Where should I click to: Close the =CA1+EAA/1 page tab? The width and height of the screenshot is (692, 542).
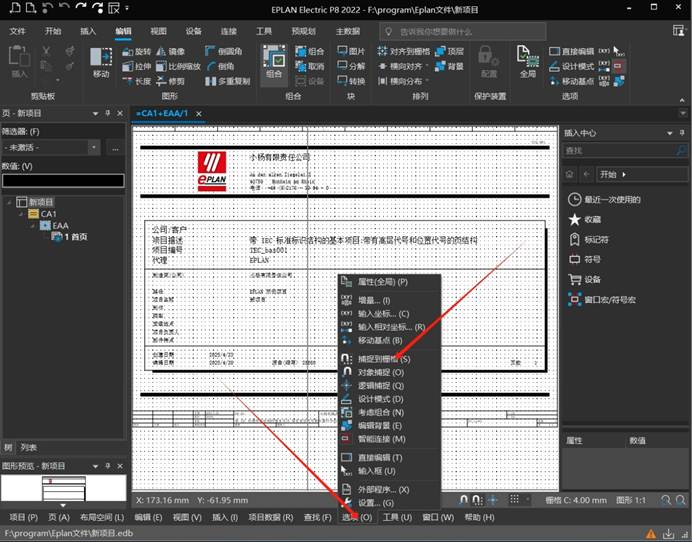tap(199, 114)
